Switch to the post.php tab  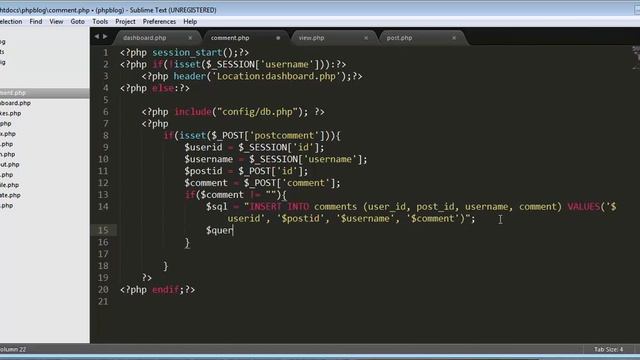pos(399,38)
